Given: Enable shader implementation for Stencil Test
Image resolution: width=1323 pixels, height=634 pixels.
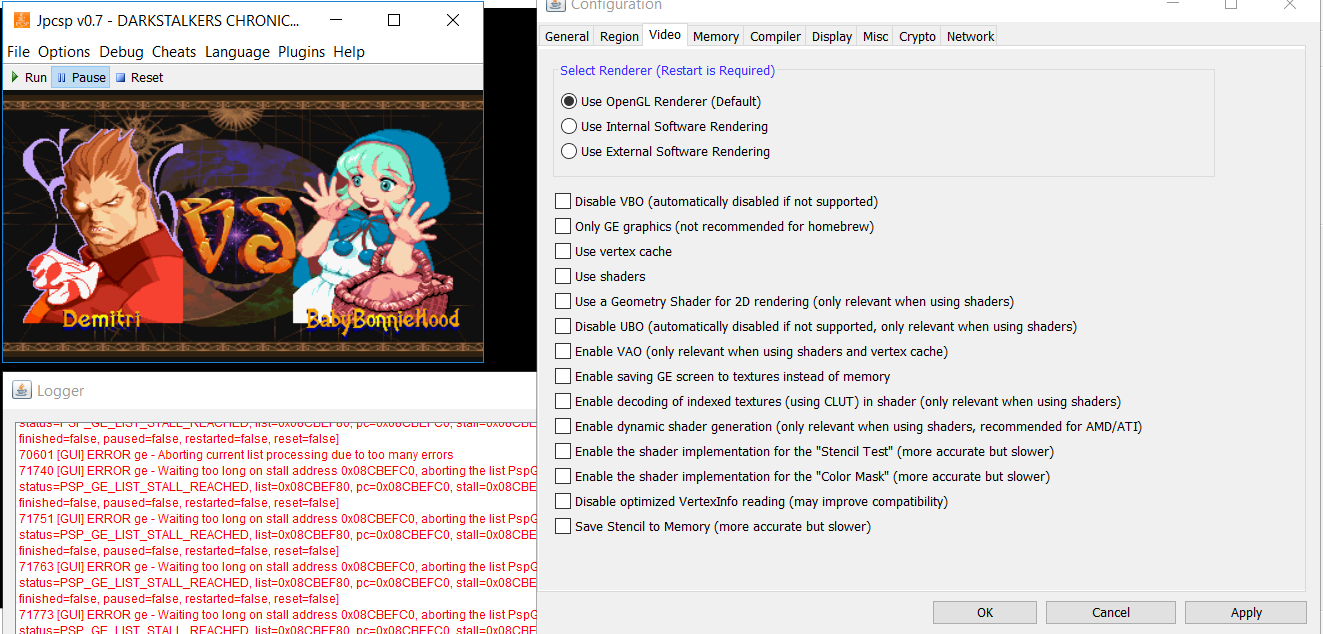Looking at the screenshot, I should (x=564, y=451).
